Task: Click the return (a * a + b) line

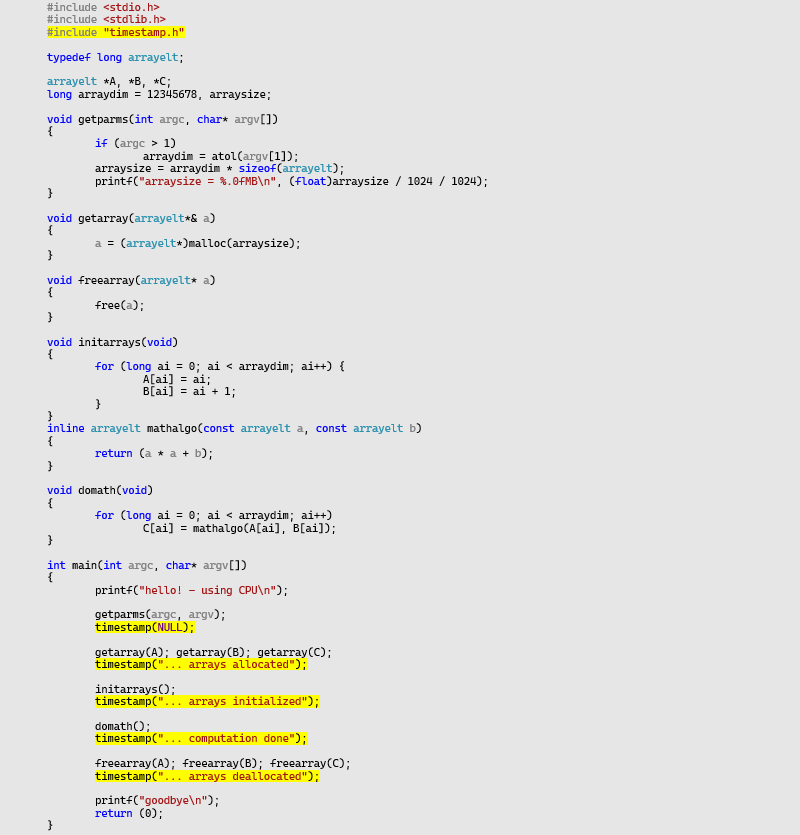Action: click(x=154, y=453)
